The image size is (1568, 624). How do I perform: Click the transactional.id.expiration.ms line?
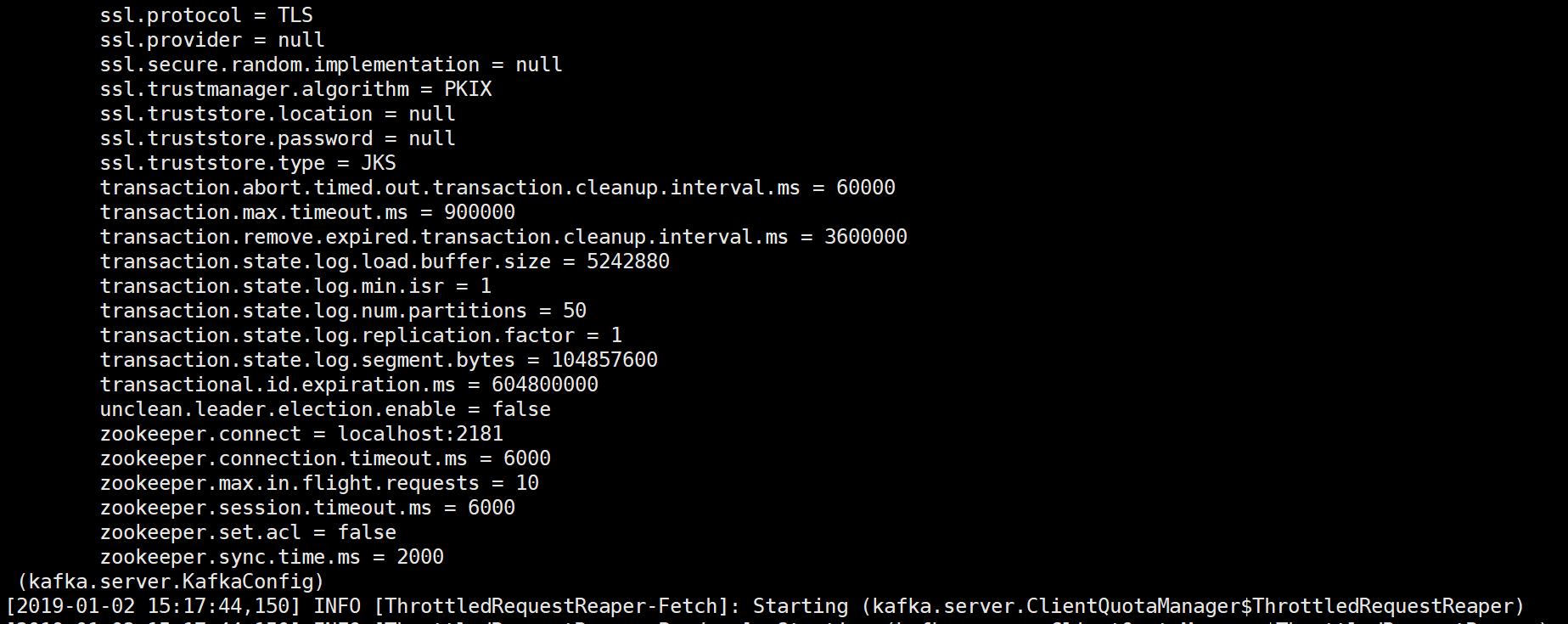(x=349, y=385)
